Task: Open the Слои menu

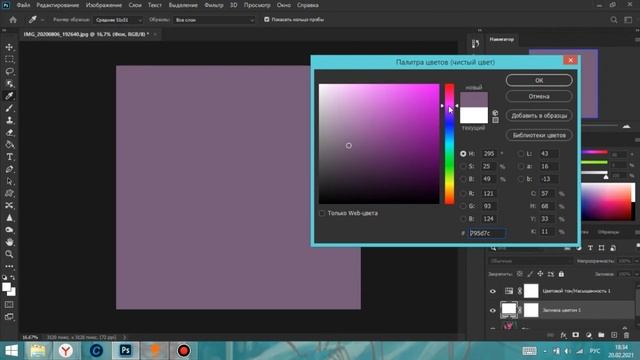Action: point(135,5)
